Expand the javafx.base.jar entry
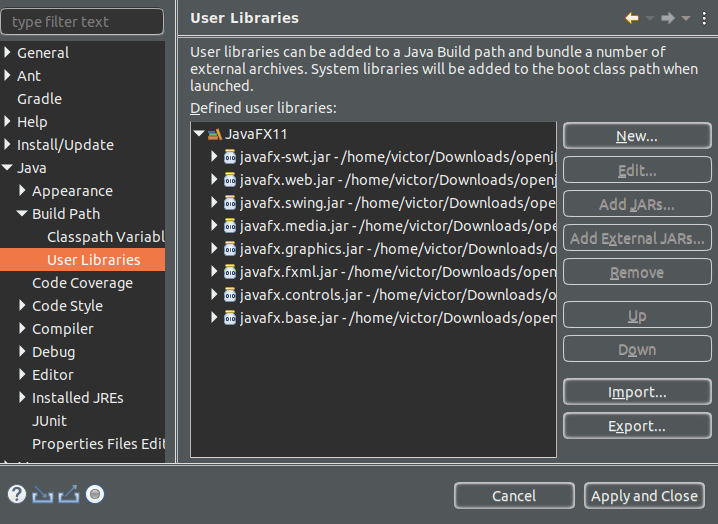This screenshot has height=524, width=718. tap(214, 317)
